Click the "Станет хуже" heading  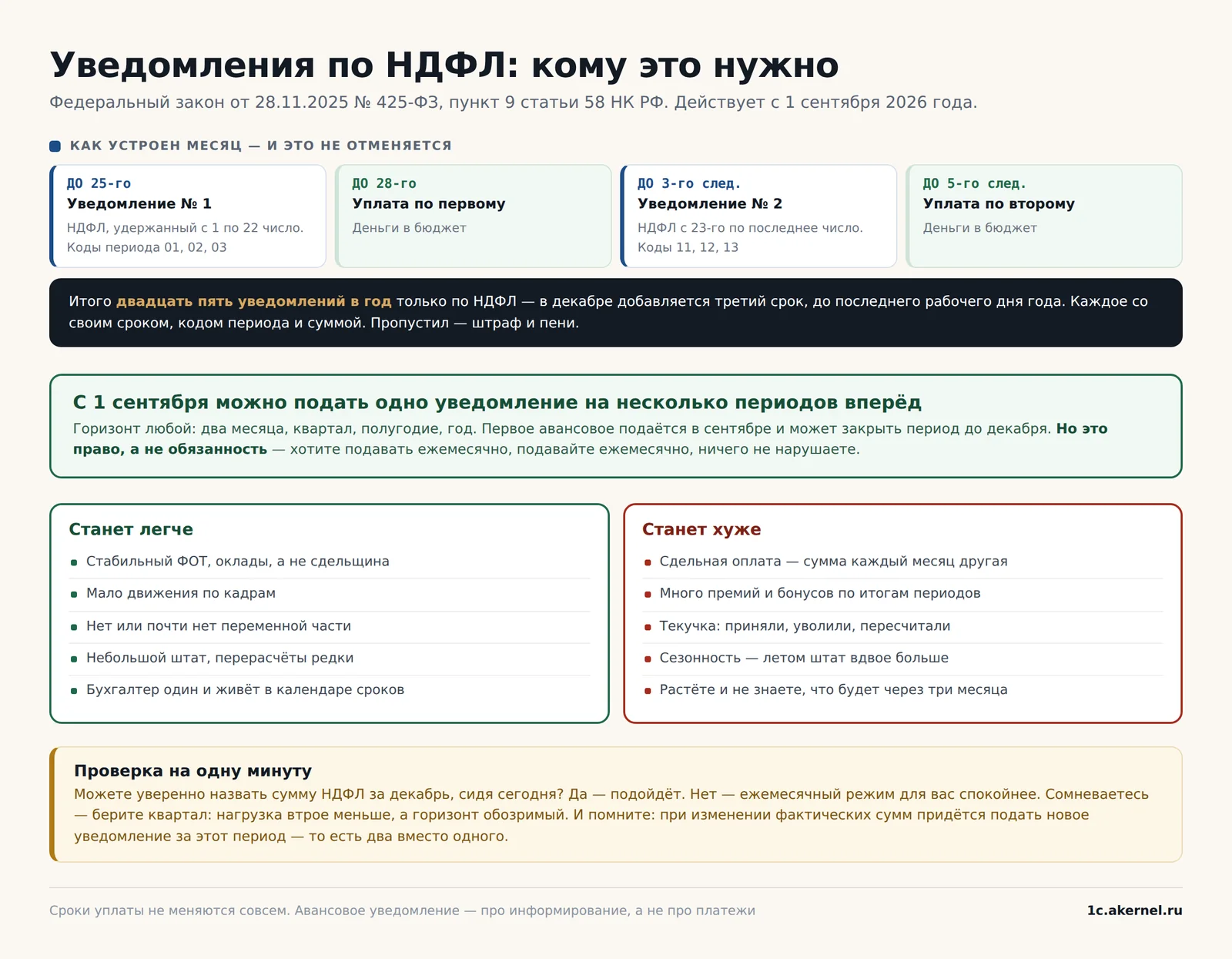pyautogui.click(x=701, y=529)
